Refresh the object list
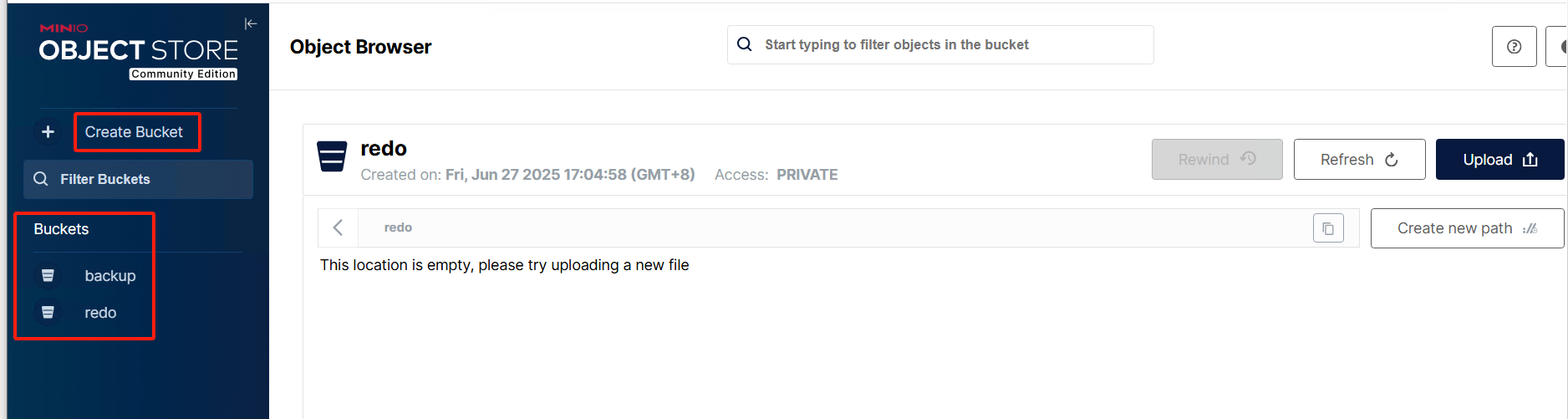The width and height of the screenshot is (1568, 419). 1359,160
